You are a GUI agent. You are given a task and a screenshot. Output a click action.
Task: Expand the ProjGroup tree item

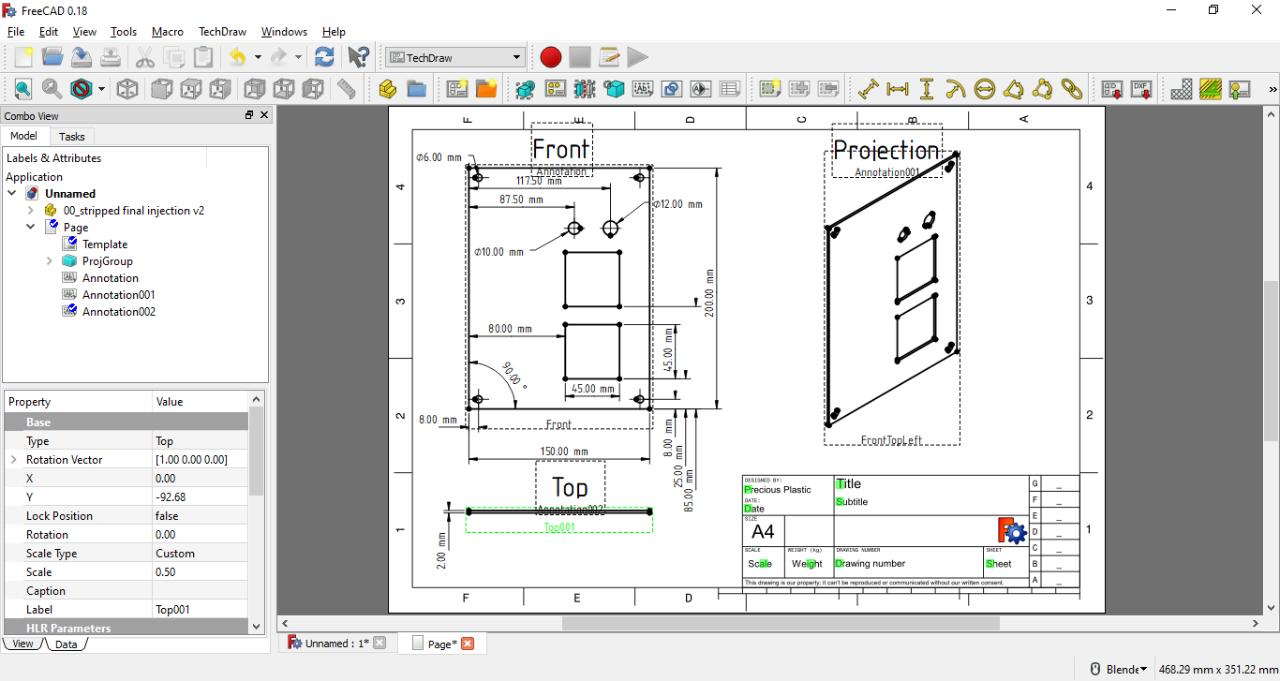tap(49, 261)
